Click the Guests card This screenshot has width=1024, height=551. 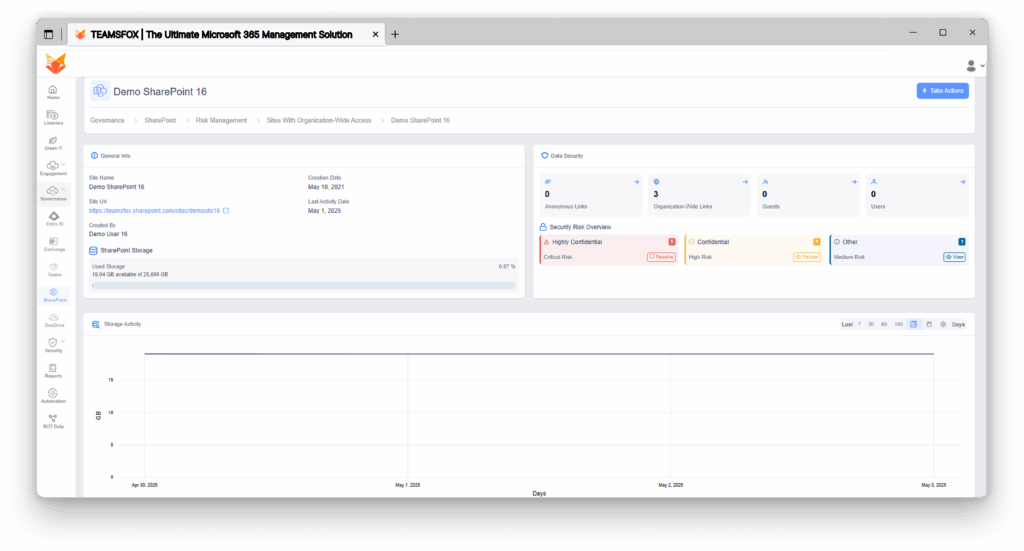(x=808, y=195)
